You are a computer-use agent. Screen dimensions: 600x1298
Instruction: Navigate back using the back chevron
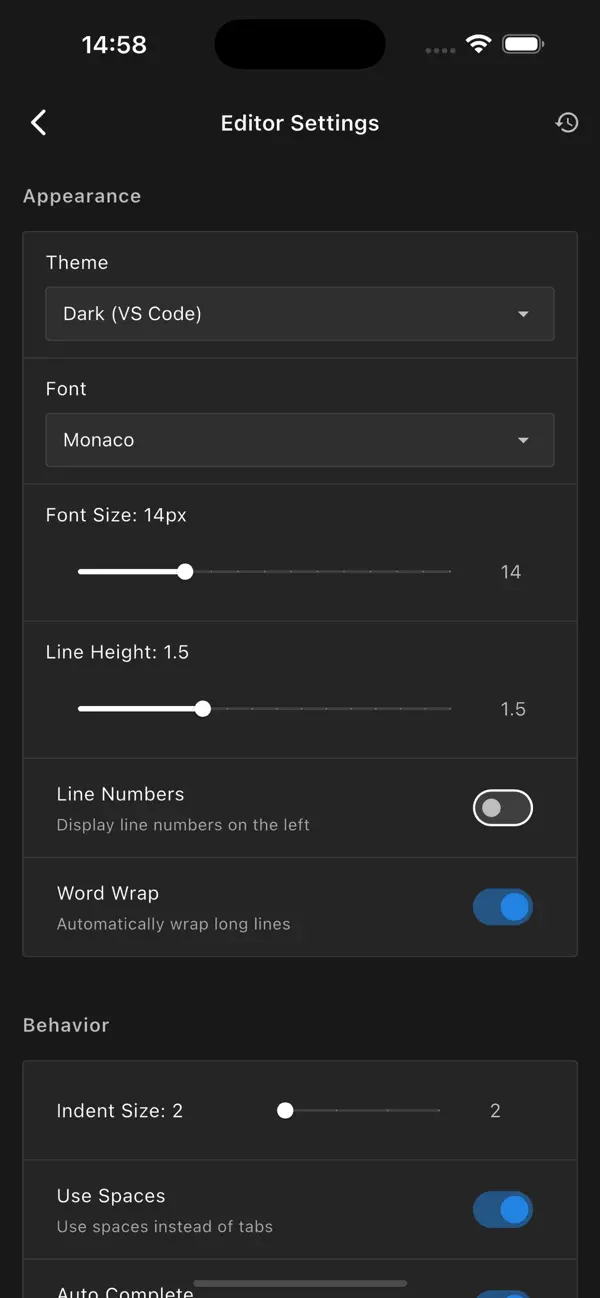coord(38,122)
